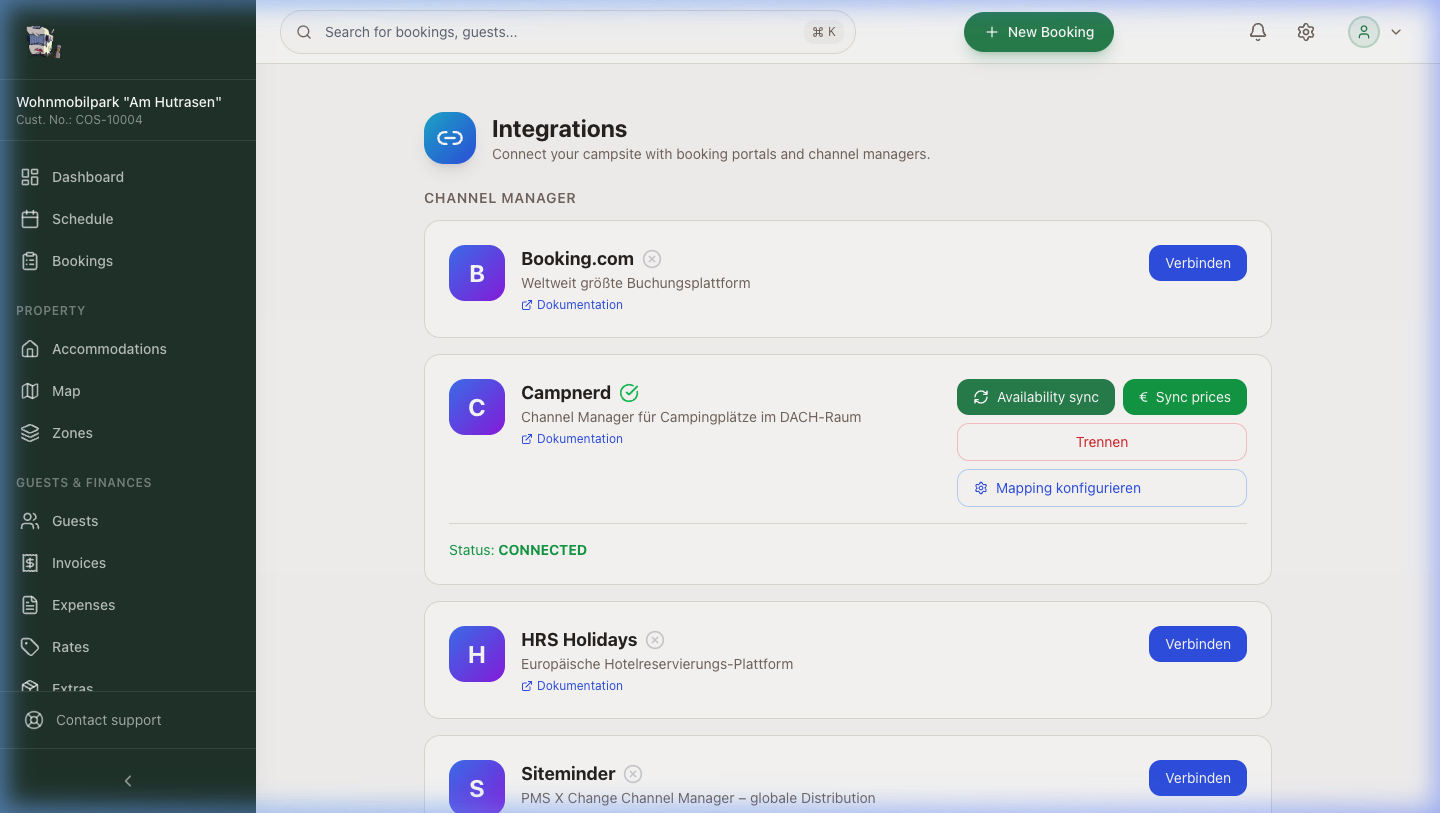Click HRS Holidays disconnected status icon
This screenshot has height=813, width=1440.
(655, 640)
